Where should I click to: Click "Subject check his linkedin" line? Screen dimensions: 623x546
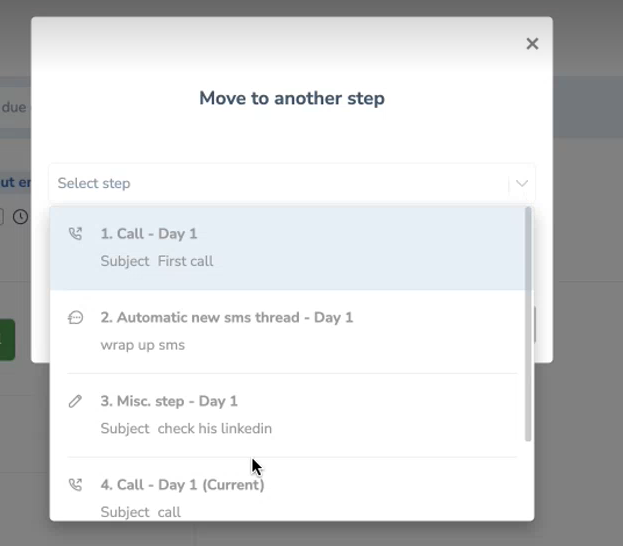point(186,428)
